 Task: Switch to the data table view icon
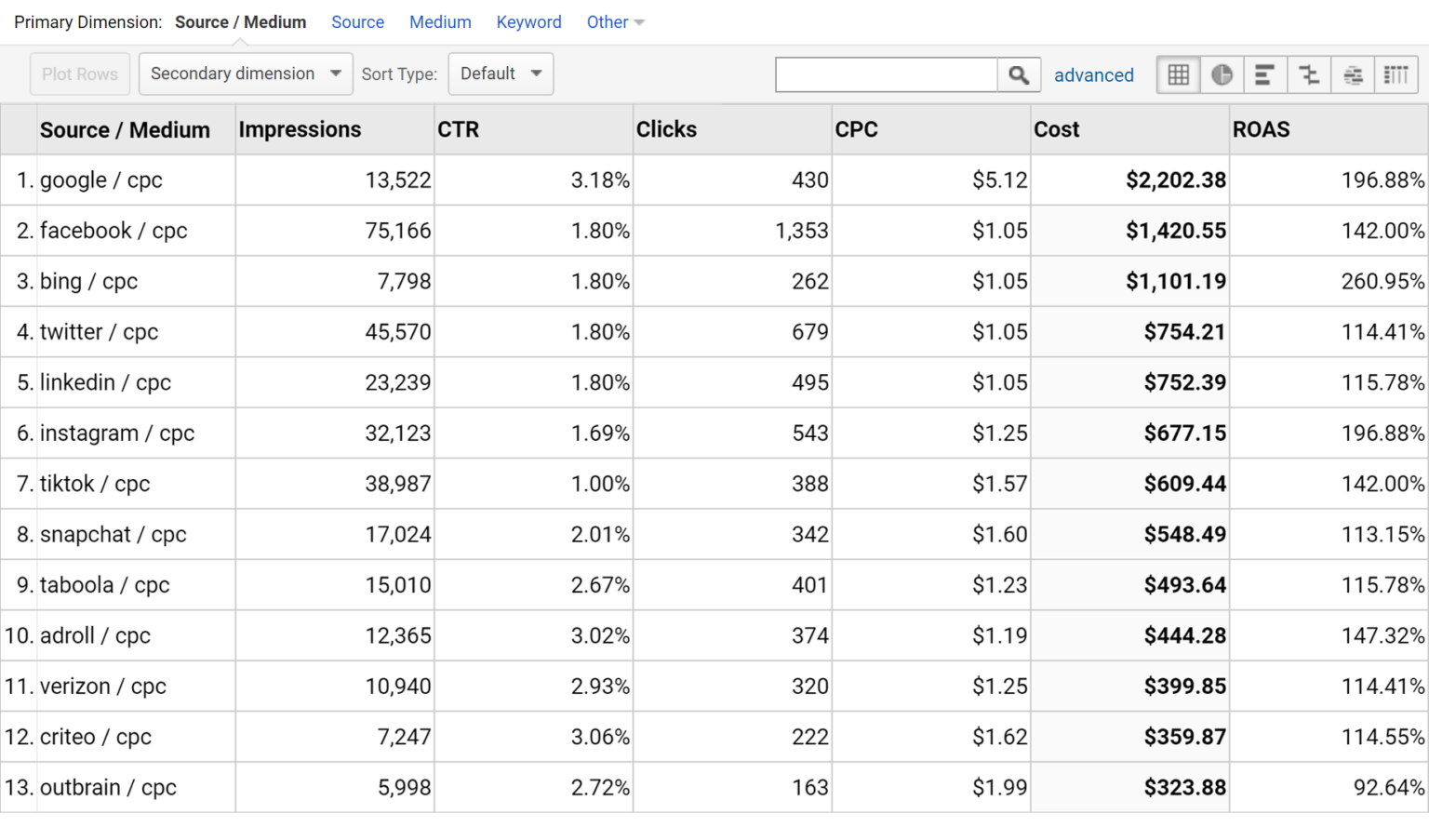click(x=1178, y=75)
